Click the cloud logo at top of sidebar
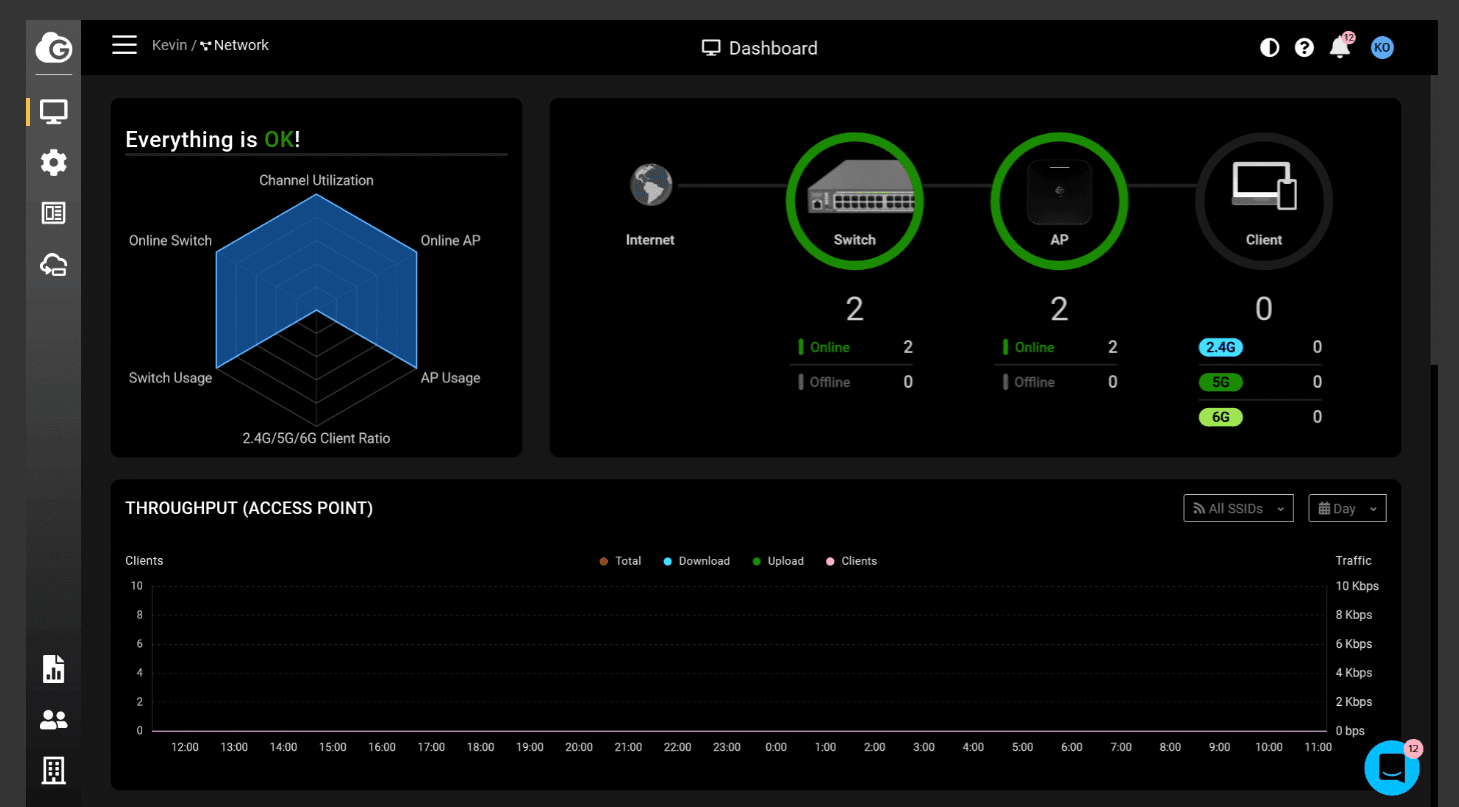 tap(53, 47)
